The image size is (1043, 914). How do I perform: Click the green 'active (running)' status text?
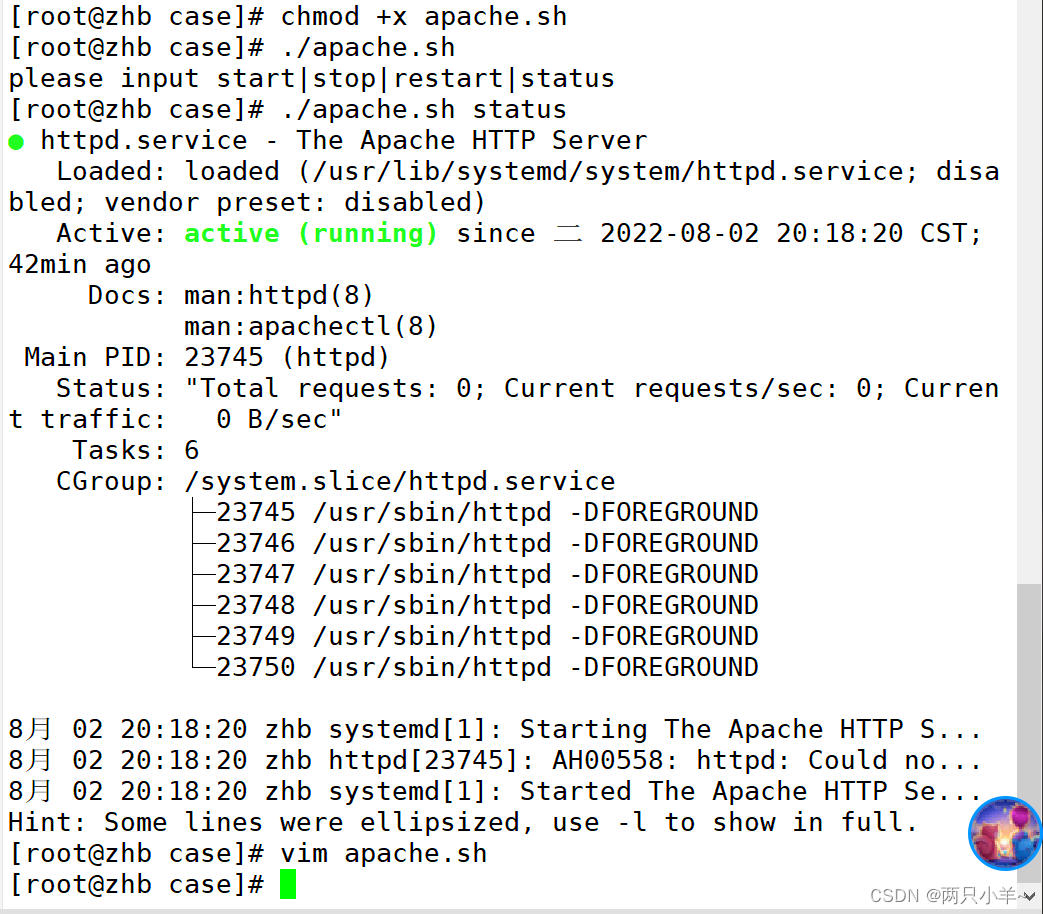point(311,233)
